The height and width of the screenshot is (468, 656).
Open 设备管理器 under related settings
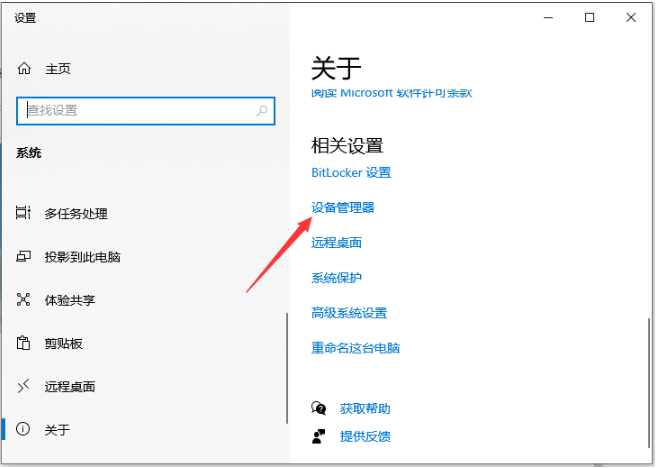343,207
